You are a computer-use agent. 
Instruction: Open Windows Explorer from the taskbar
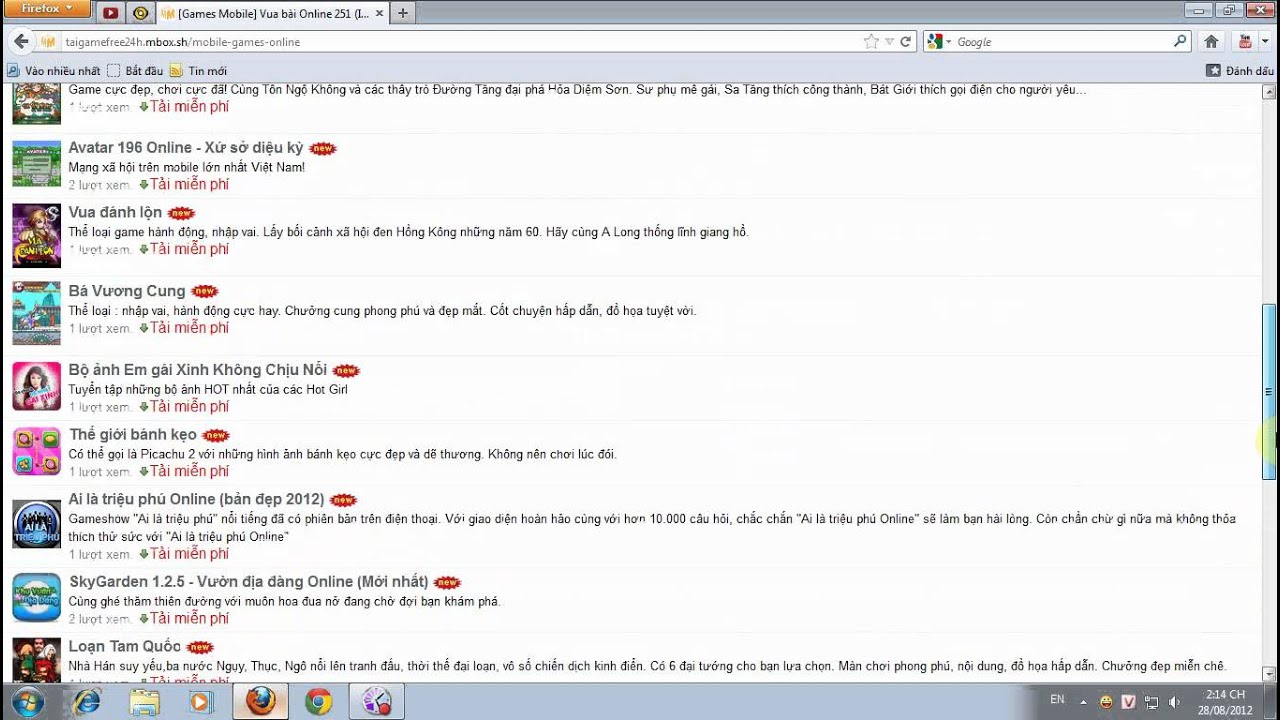pos(145,702)
